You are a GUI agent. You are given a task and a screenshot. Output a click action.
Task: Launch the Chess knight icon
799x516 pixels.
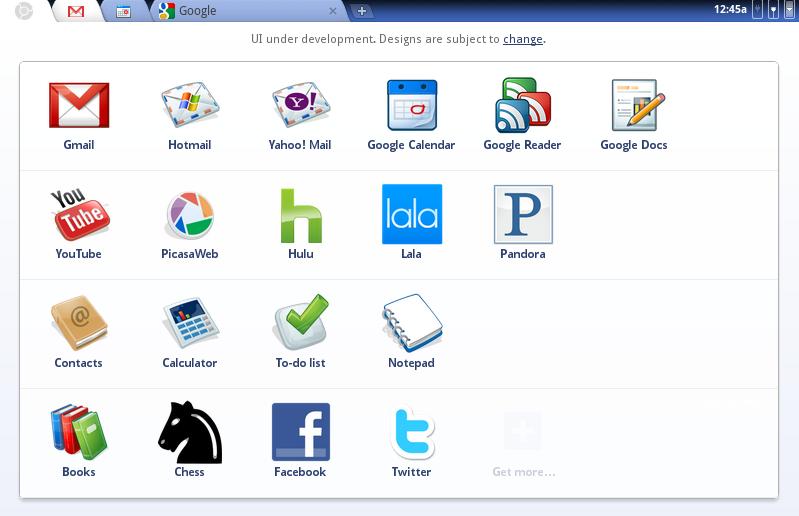coord(190,432)
